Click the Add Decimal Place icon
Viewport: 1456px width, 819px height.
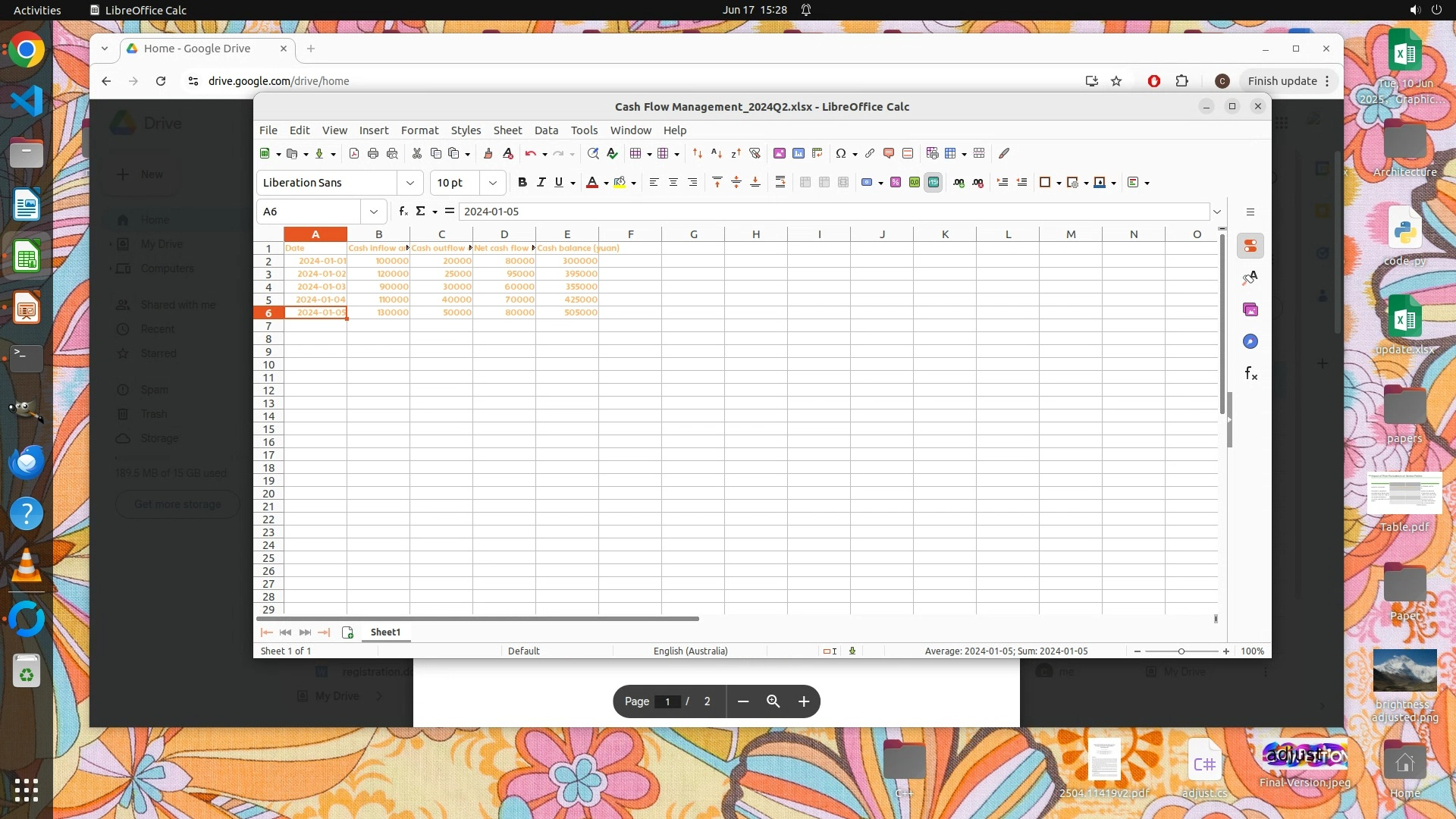[959, 183]
